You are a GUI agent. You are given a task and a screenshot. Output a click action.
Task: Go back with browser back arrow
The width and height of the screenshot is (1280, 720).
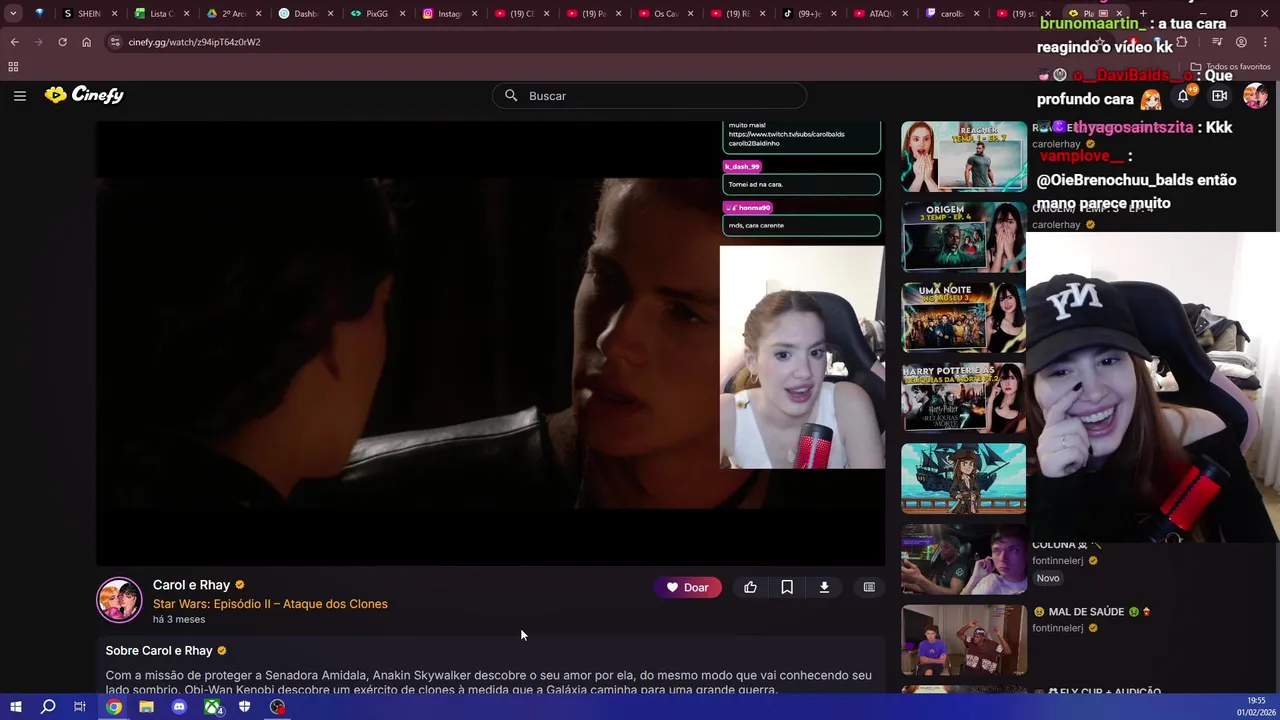coord(14,42)
